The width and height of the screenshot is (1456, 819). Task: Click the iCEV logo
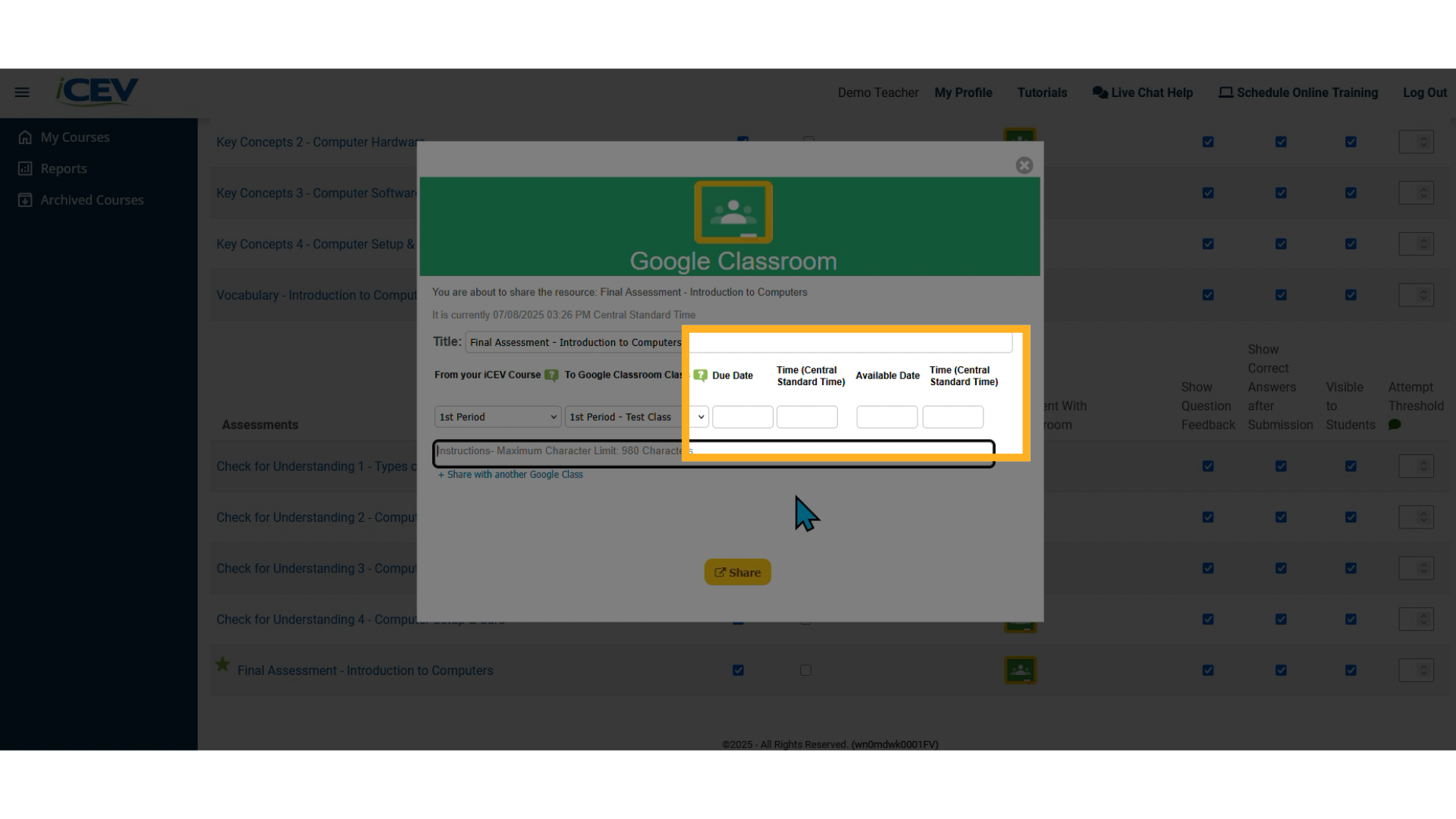[97, 91]
